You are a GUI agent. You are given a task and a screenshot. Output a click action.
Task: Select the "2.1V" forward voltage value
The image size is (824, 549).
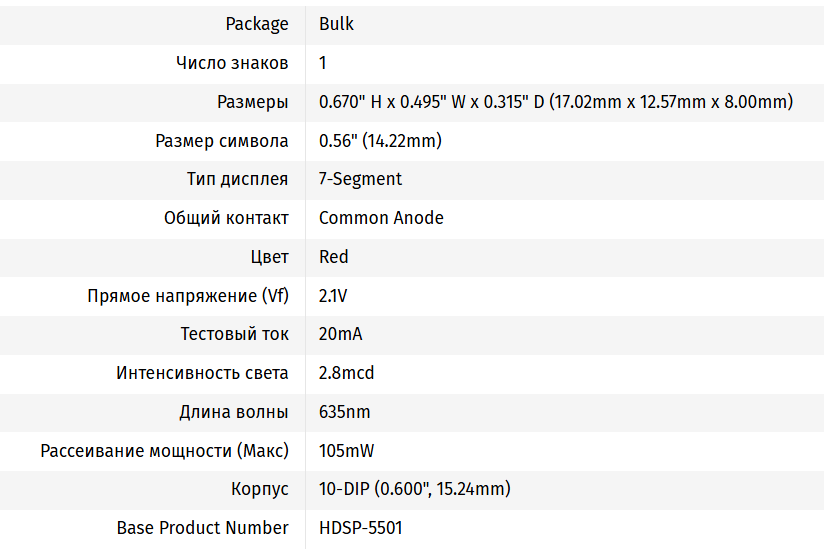(333, 296)
